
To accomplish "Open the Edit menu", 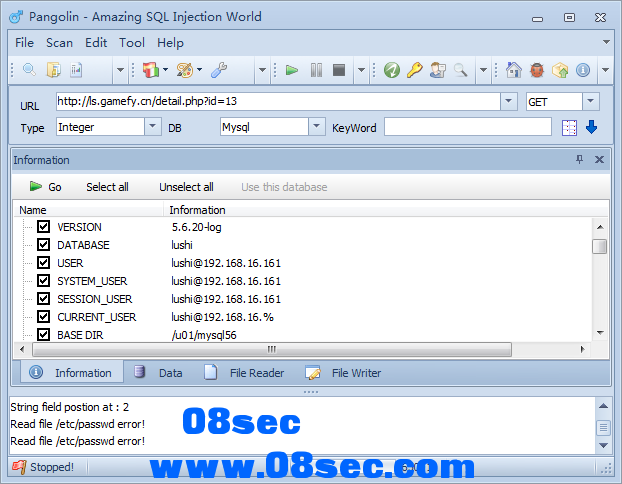I will (x=96, y=43).
